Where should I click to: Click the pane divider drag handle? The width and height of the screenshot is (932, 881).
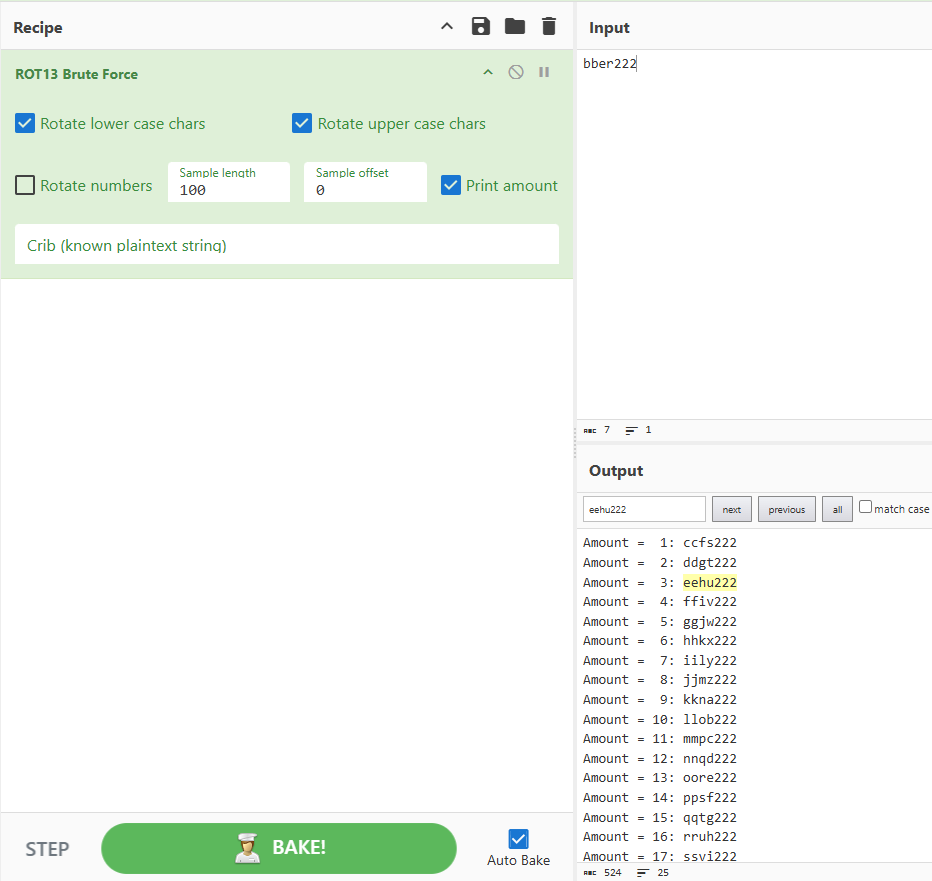tap(575, 443)
